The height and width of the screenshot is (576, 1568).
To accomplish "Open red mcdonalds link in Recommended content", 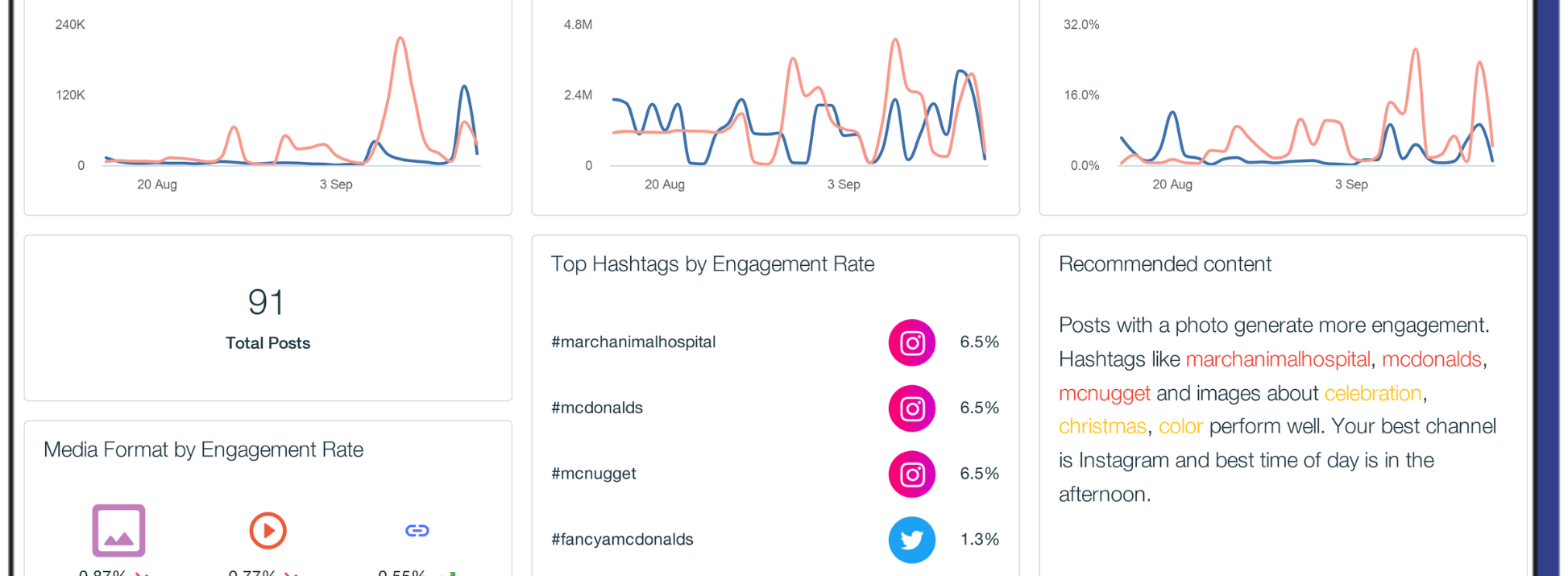I will pyautogui.click(x=1431, y=359).
